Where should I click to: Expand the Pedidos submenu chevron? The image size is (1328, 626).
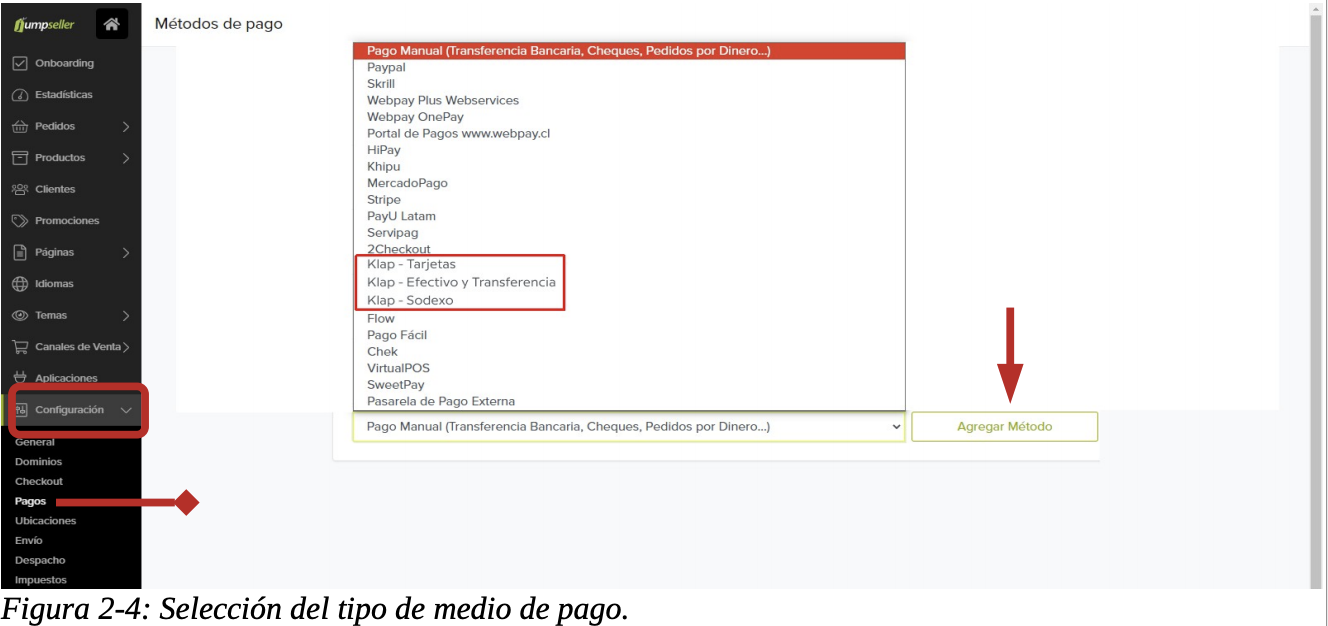coord(126,127)
